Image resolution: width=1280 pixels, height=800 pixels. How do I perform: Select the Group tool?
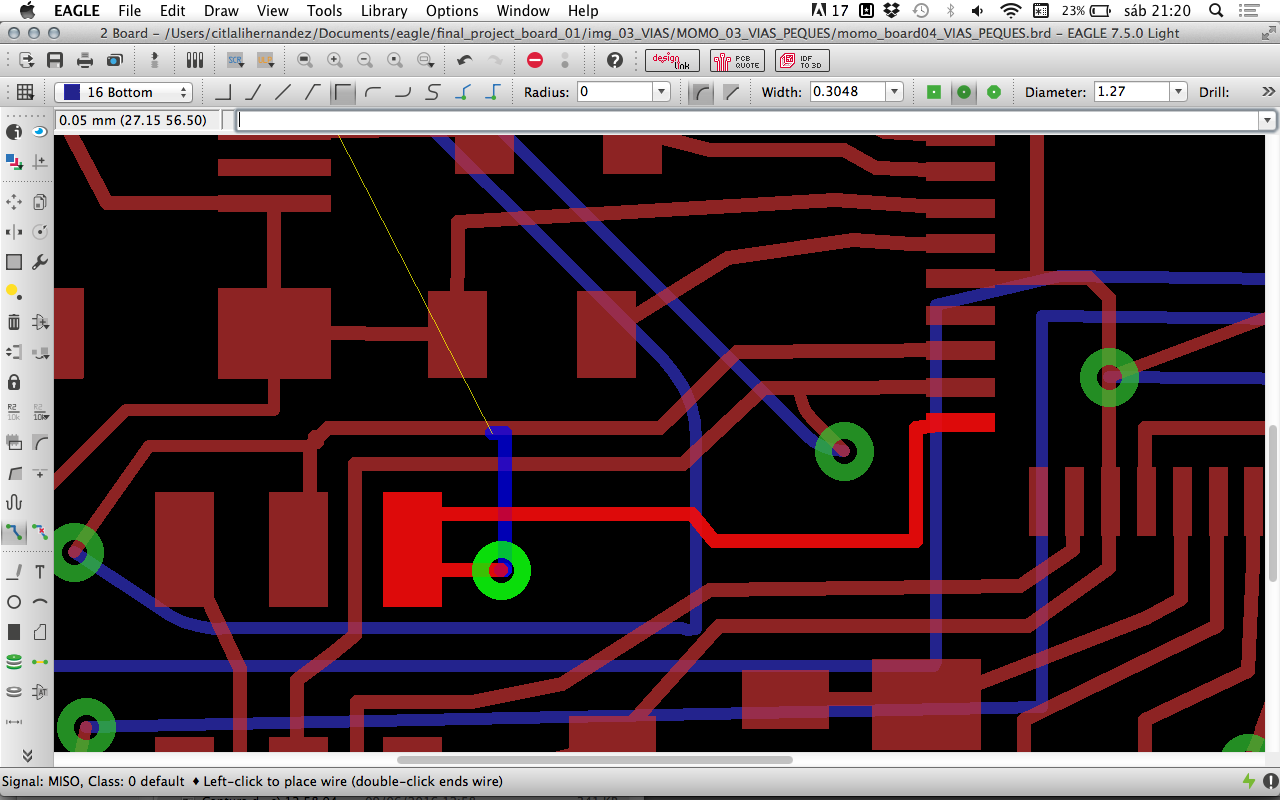pyautogui.click(x=14, y=262)
